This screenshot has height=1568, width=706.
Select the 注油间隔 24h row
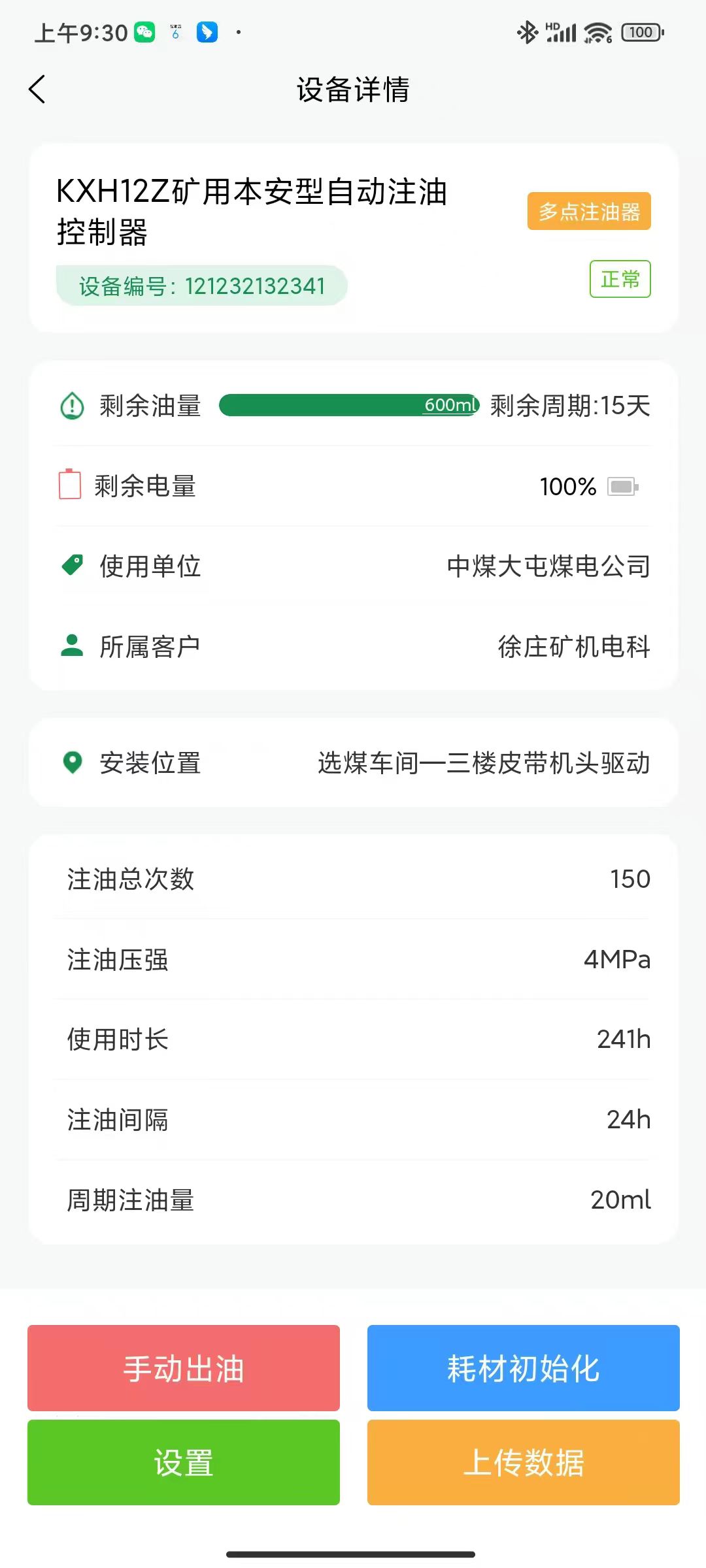click(x=353, y=1120)
